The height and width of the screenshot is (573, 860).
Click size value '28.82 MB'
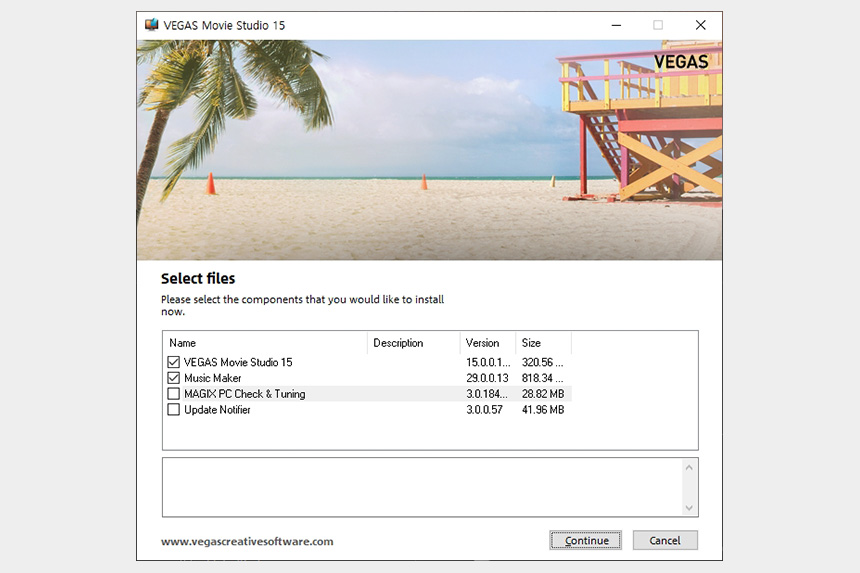pyautogui.click(x=543, y=394)
